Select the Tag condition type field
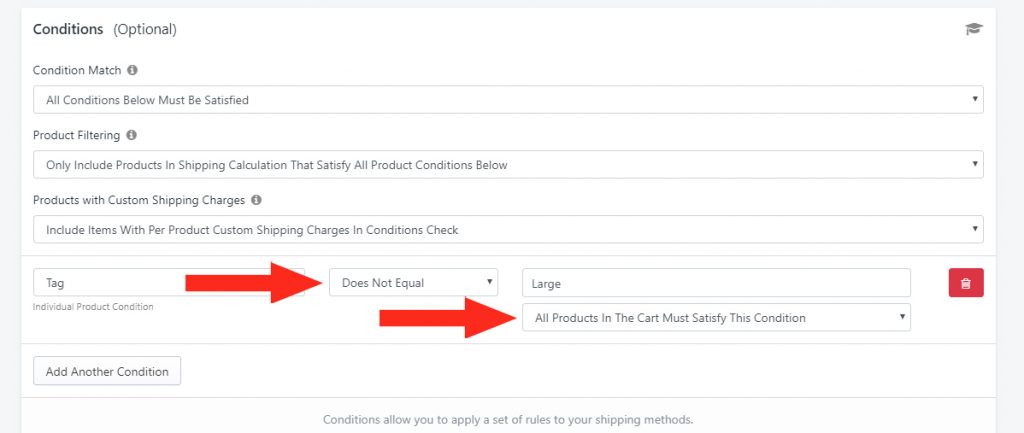The height and width of the screenshot is (433, 1024). (168, 283)
